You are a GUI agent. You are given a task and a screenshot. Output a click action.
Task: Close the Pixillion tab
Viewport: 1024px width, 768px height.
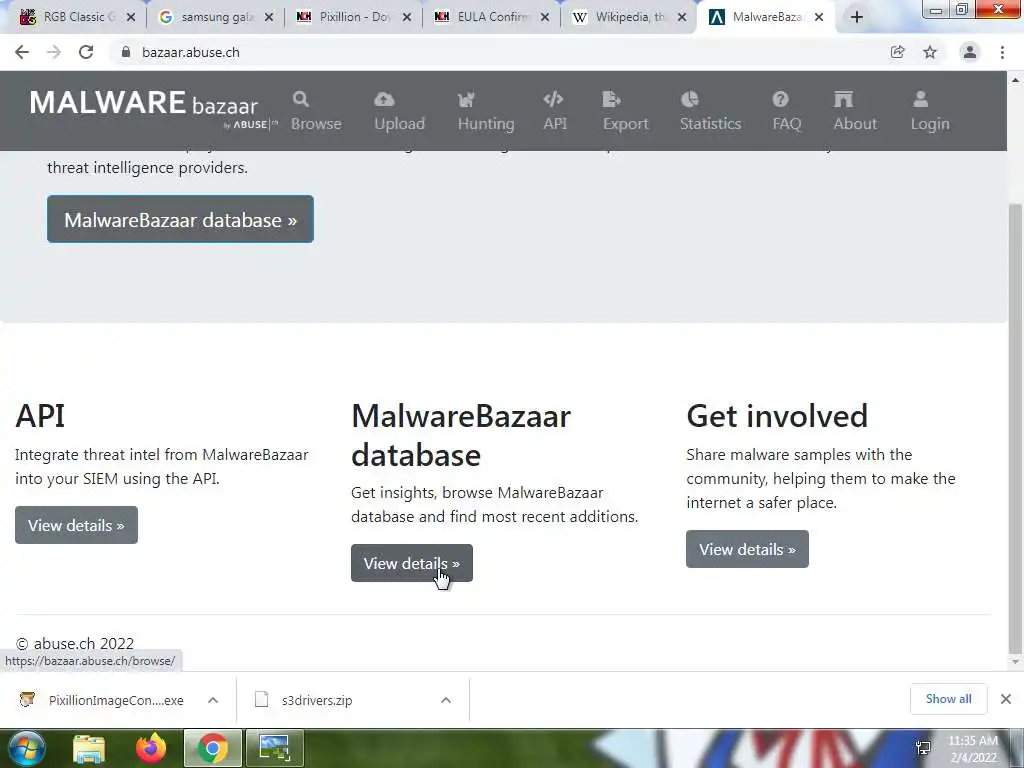pyautogui.click(x=407, y=18)
